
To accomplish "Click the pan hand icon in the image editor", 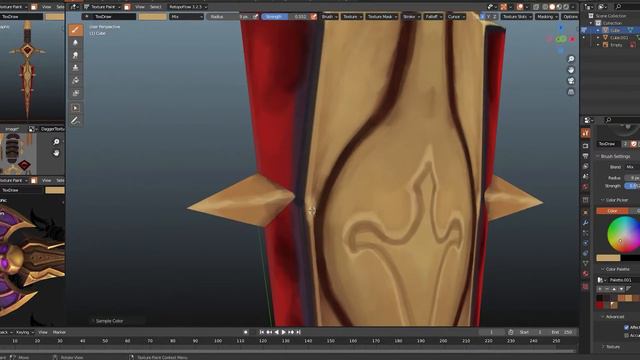I will (x=56, y=153).
